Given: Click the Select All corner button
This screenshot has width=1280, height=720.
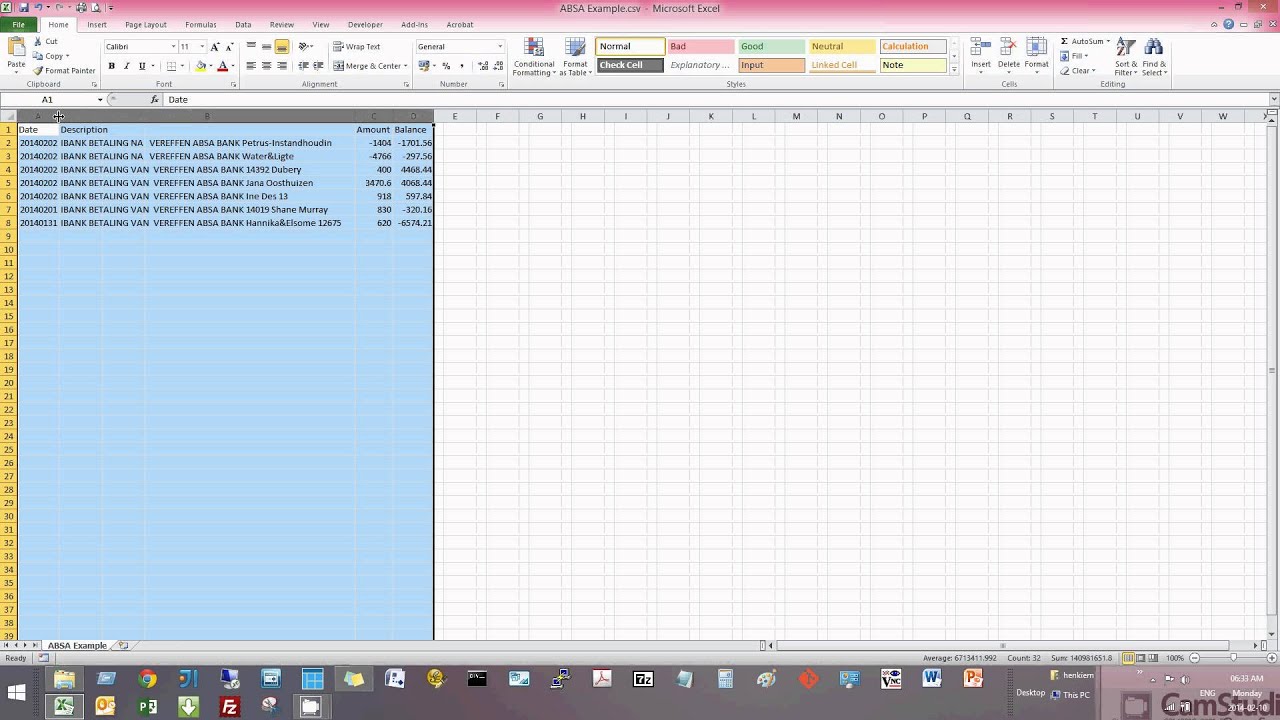Looking at the screenshot, I should [8, 117].
